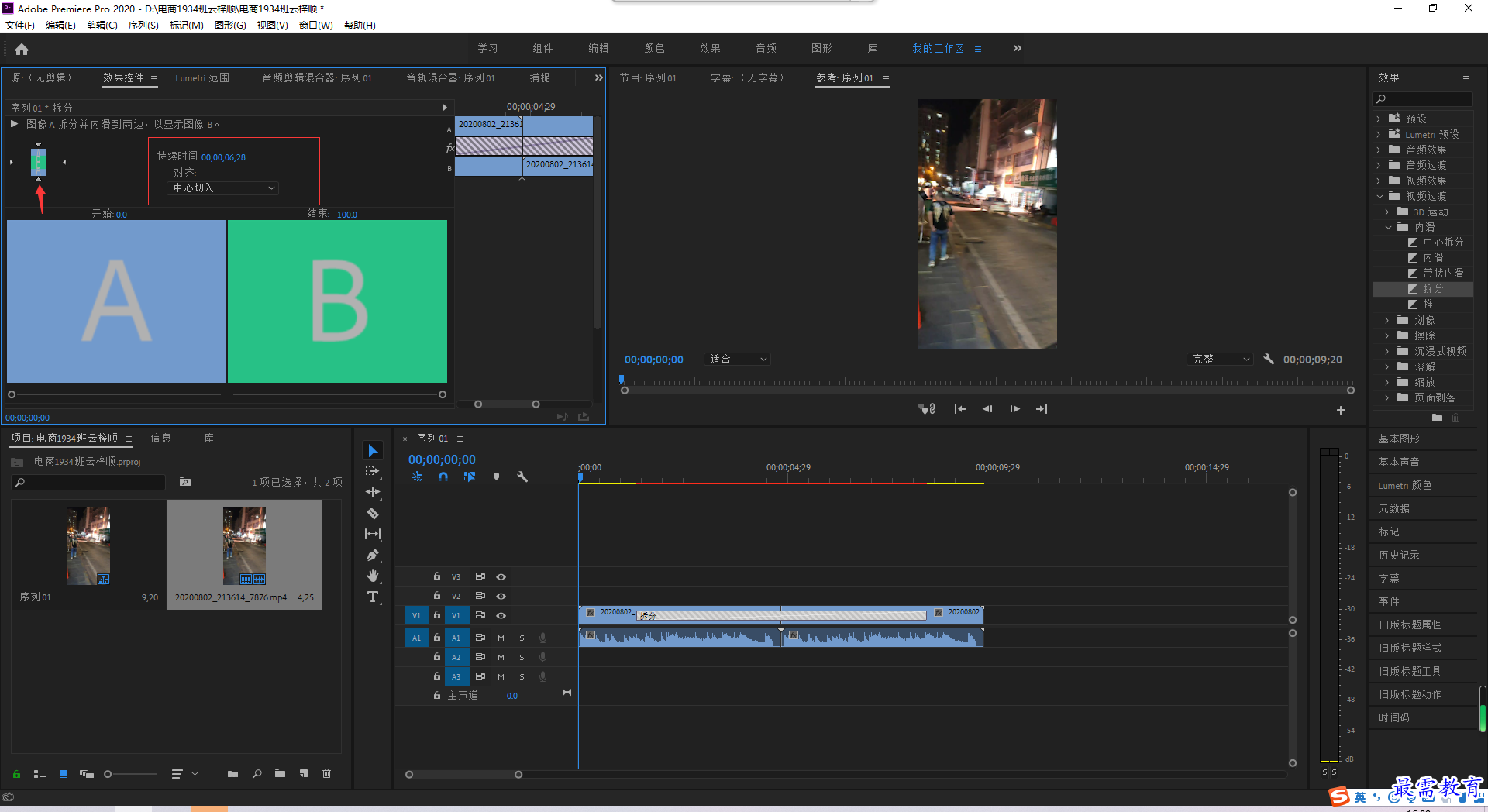Toggle linked selection in timeline
Screen dimensions: 1488x812
click(470, 477)
